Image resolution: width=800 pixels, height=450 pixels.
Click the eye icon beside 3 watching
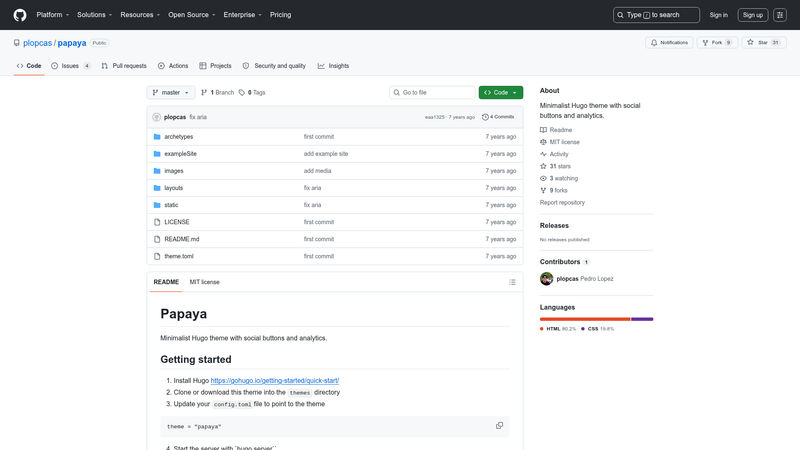click(543, 179)
